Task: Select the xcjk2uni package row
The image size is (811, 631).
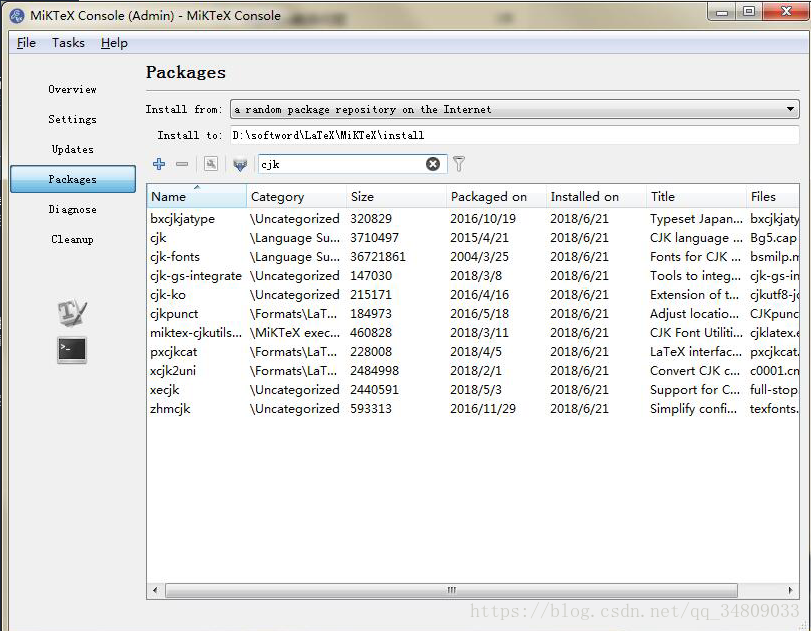Action: (473, 371)
